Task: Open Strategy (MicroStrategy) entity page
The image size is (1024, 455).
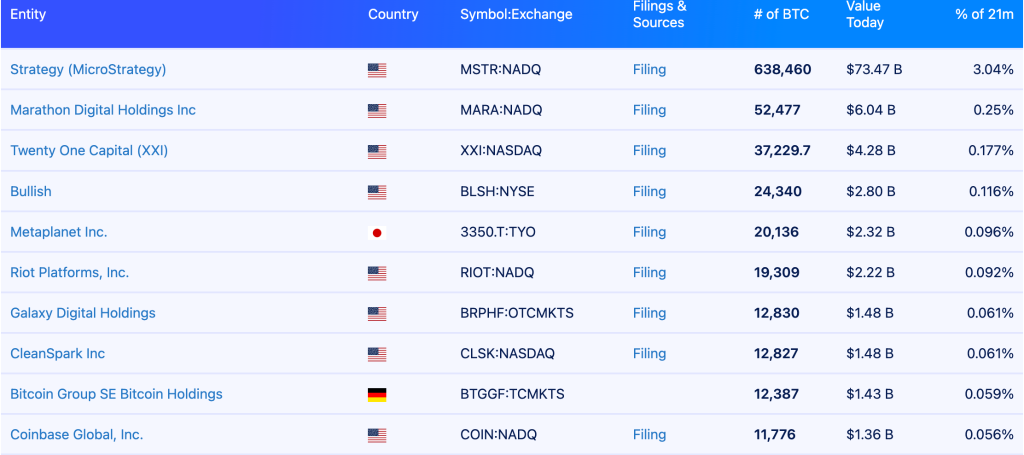Action: point(88,70)
